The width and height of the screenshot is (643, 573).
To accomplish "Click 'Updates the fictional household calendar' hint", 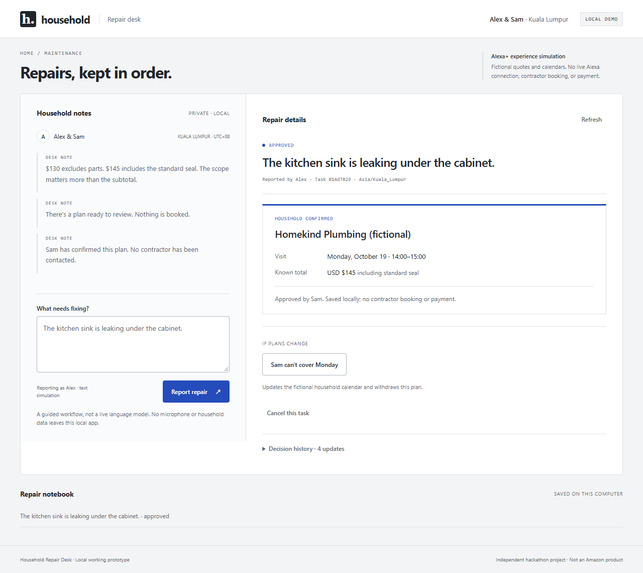I will [x=342, y=387].
